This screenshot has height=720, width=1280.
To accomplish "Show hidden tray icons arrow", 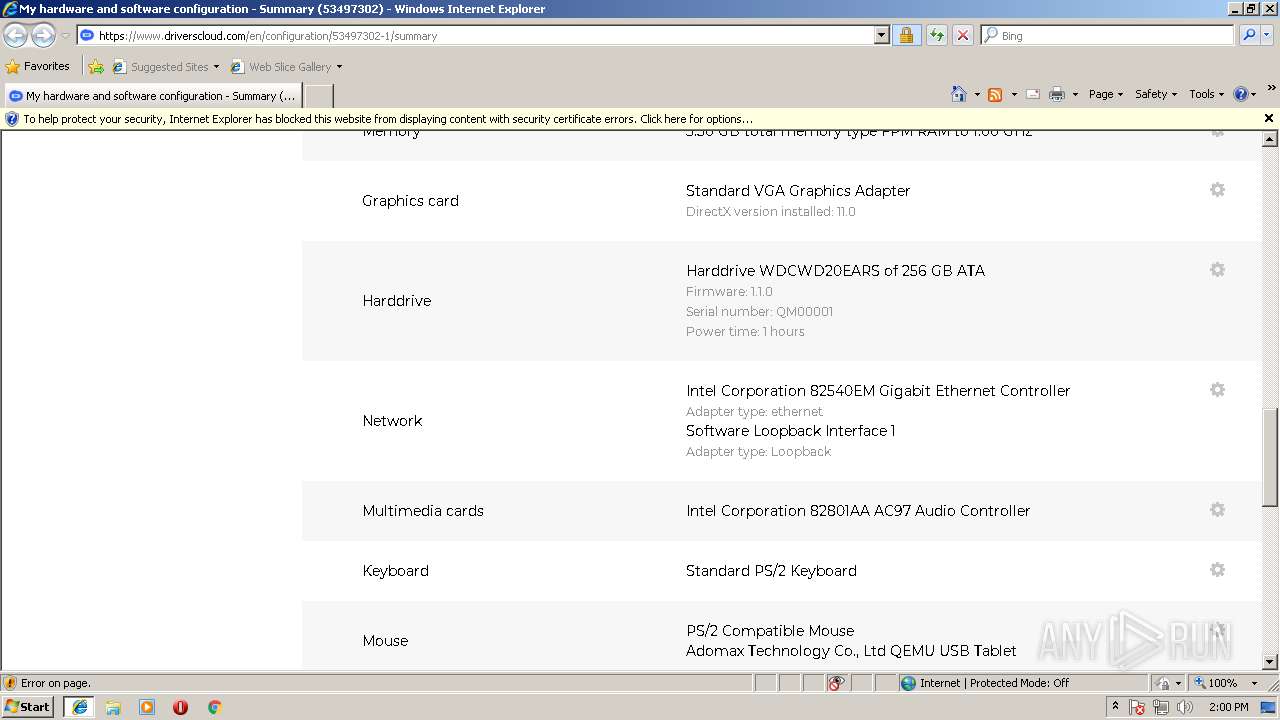I will [x=1115, y=707].
